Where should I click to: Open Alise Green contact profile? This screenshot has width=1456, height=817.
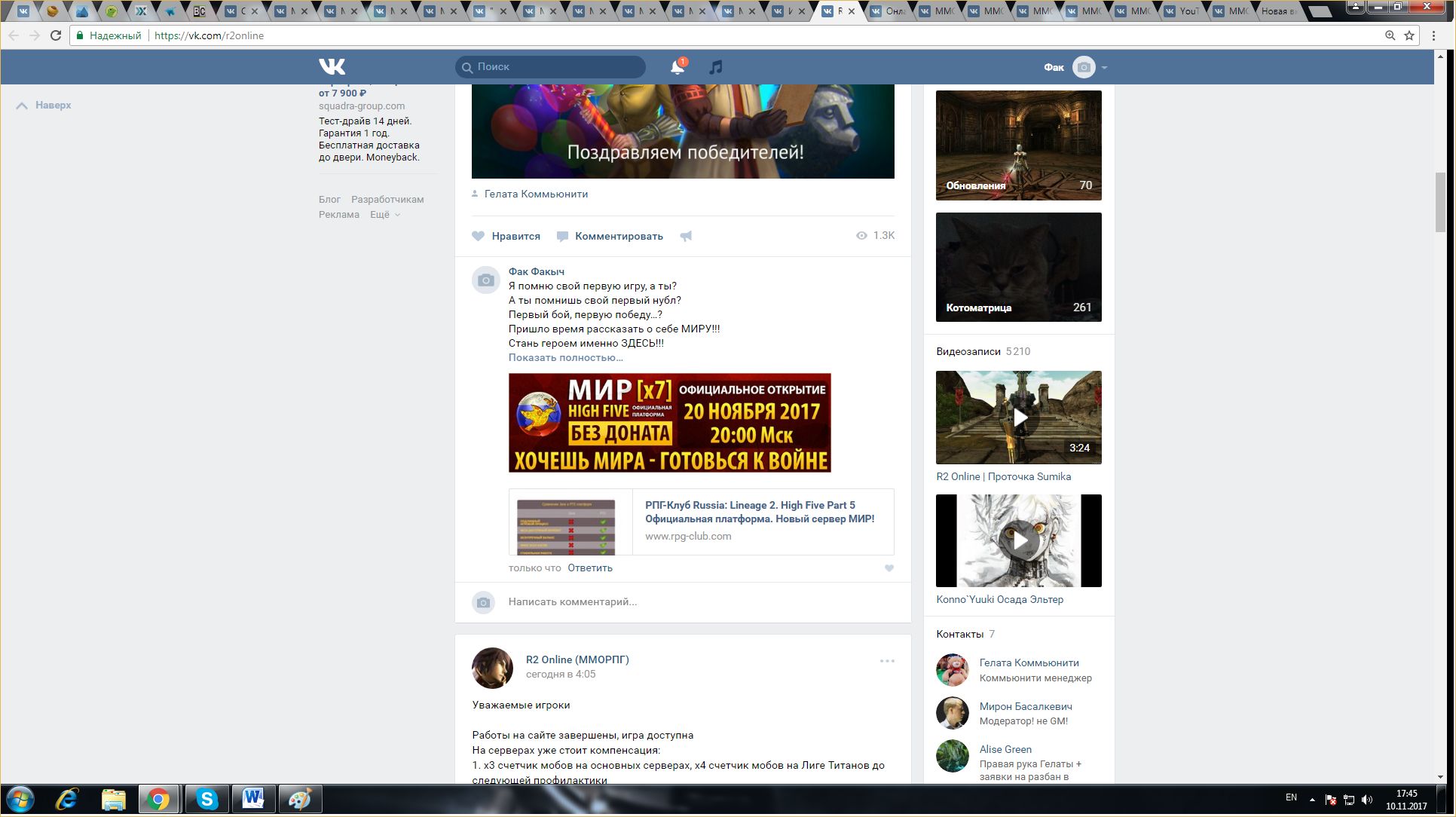point(1005,749)
